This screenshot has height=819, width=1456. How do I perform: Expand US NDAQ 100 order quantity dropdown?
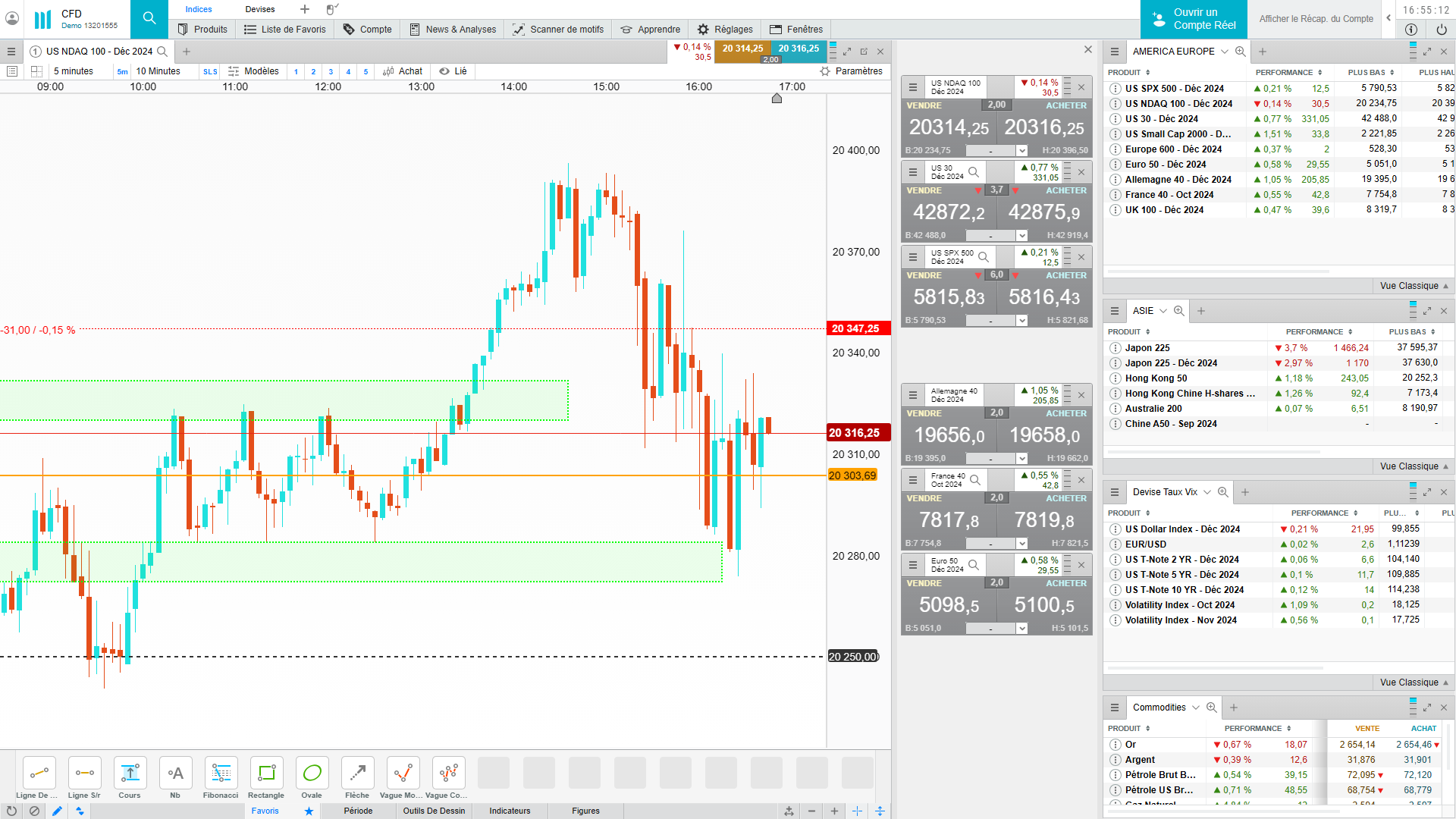coord(1021,150)
